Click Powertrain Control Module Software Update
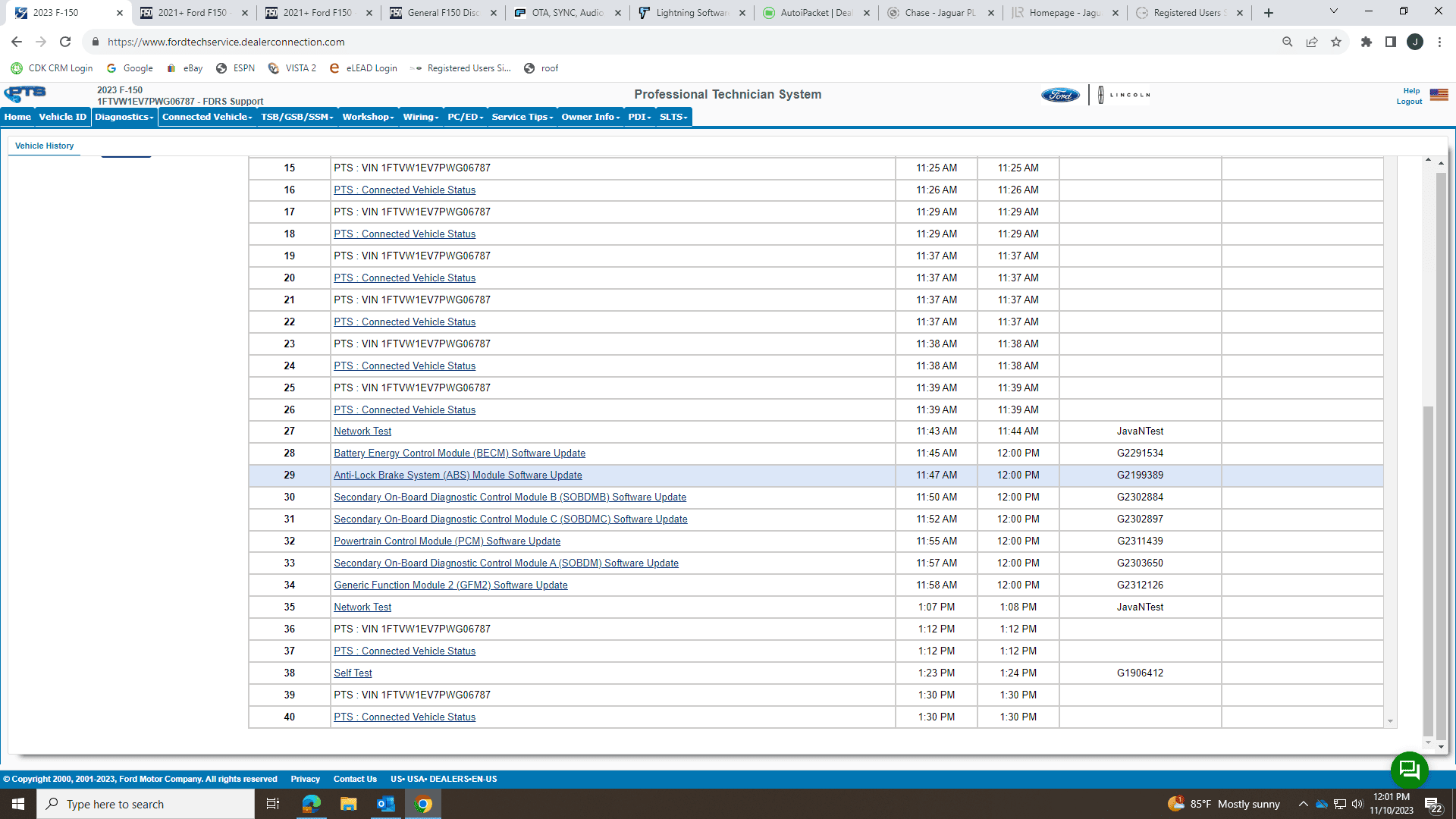Screen dimensions: 1456x819 (x=447, y=541)
